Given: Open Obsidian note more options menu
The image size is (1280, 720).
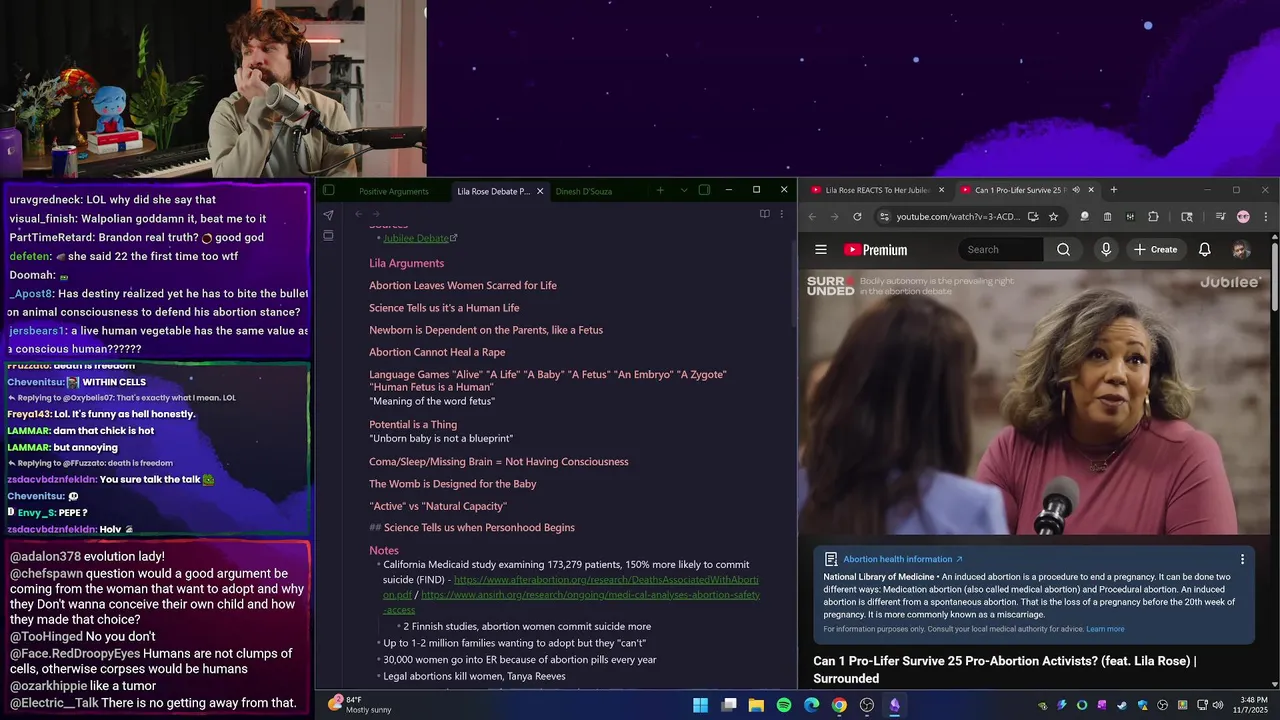Looking at the screenshot, I should coord(782,214).
